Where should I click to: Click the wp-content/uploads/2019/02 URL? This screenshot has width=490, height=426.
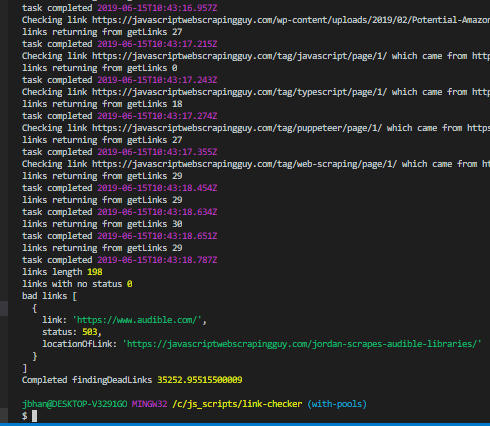click(x=291, y=20)
